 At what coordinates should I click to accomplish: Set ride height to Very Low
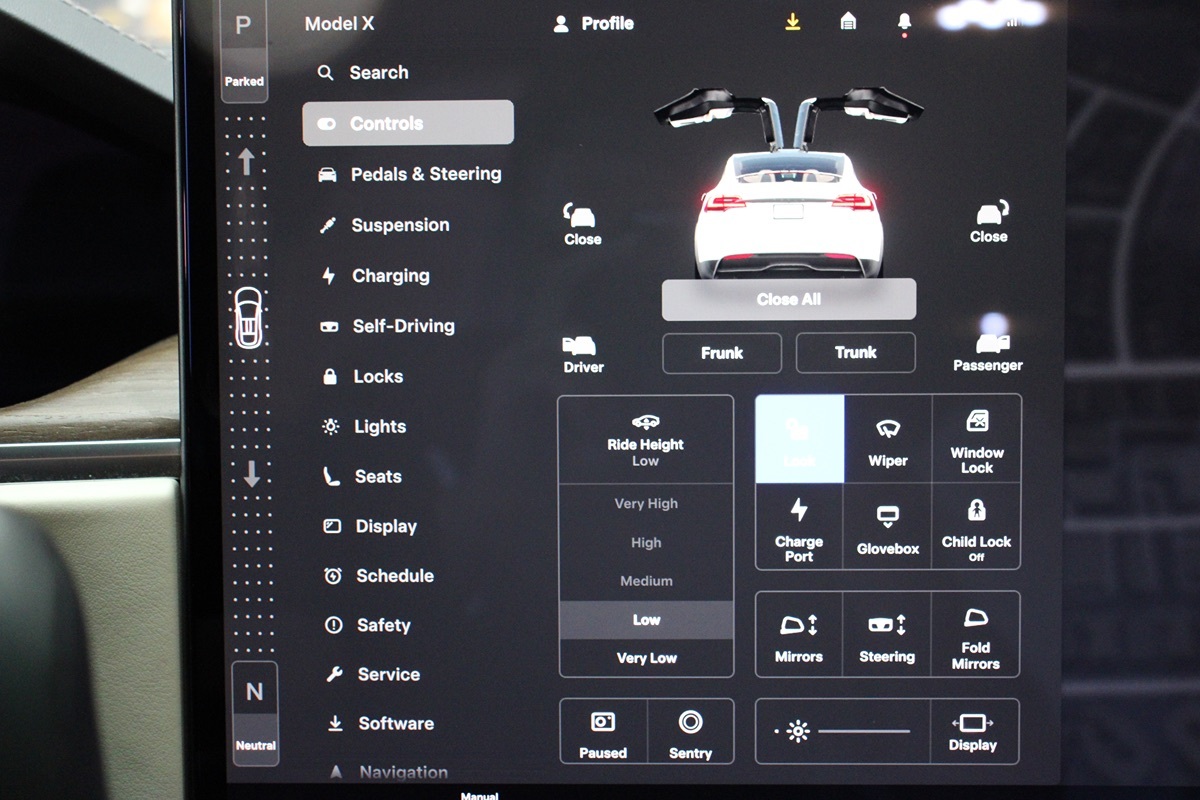pyautogui.click(x=646, y=658)
